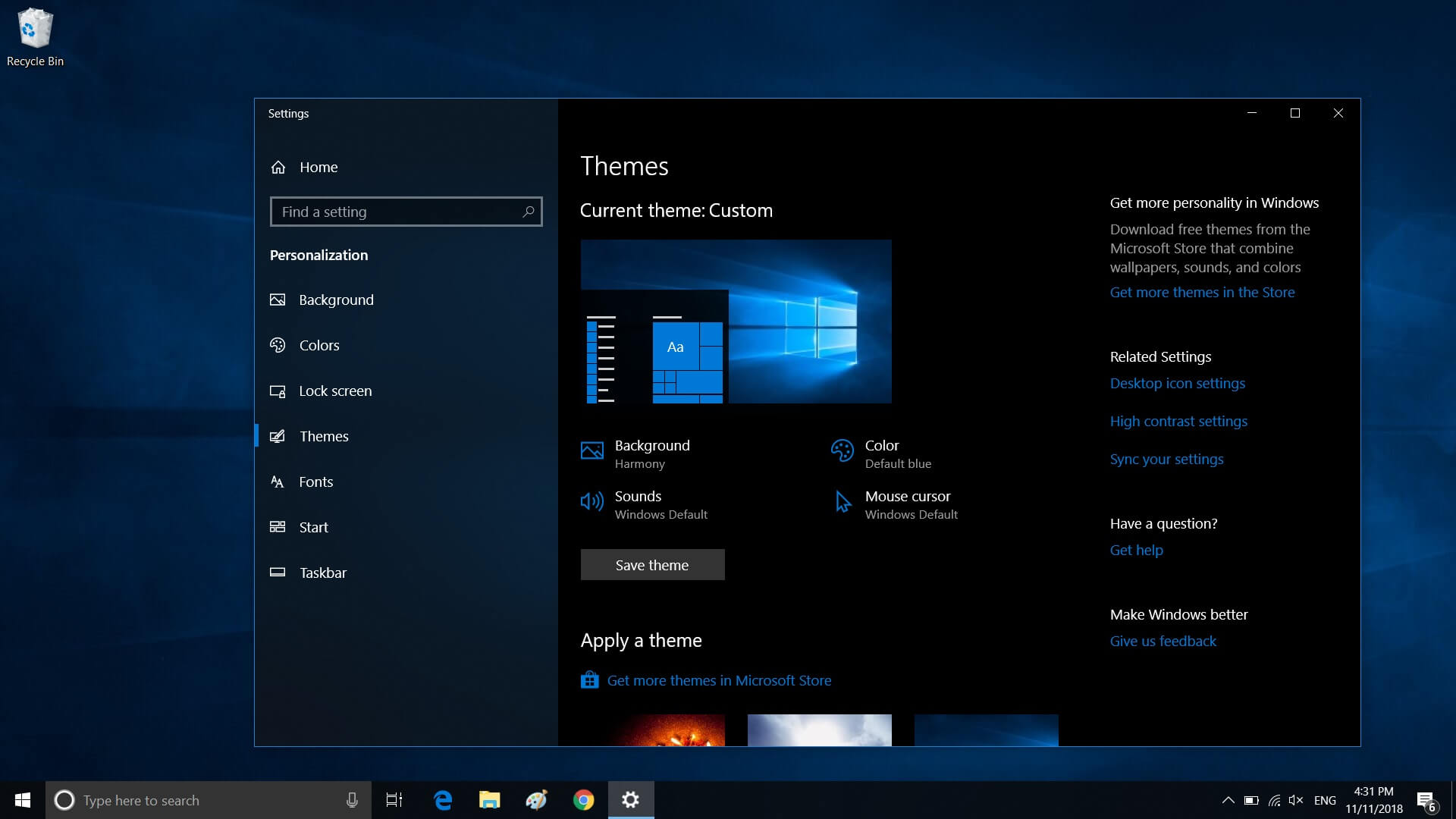This screenshot has height=819, width=1456.
Task: Open Desktop icon settings link
Action: coord(1178,383)
